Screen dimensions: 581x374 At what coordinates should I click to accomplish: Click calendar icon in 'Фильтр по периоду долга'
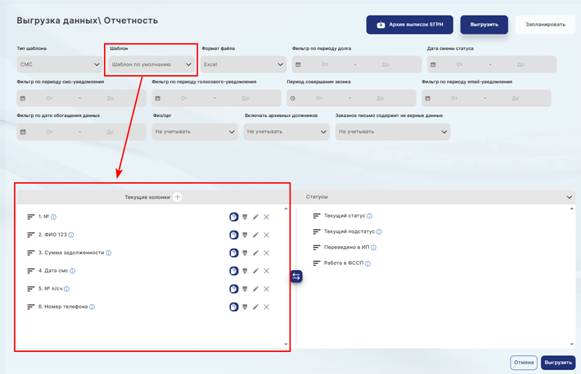click(x=298, y=64)
